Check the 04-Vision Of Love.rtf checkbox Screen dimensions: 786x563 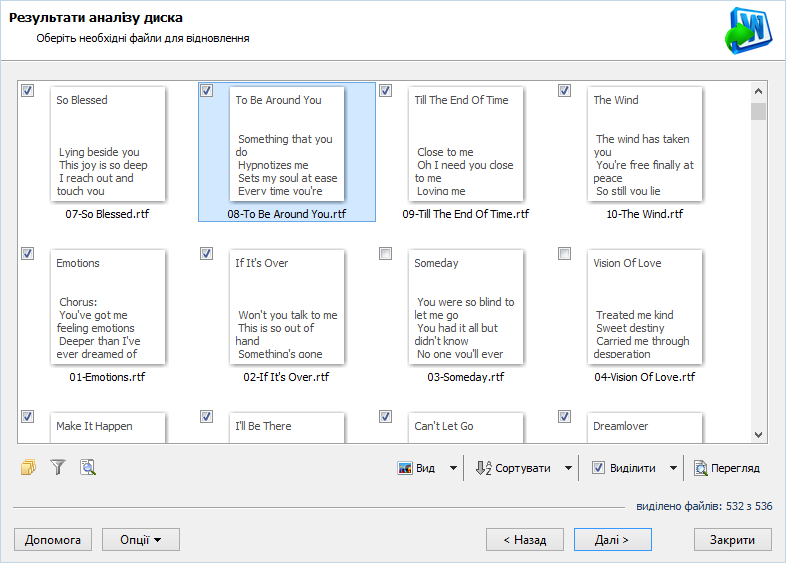point(564,254)
